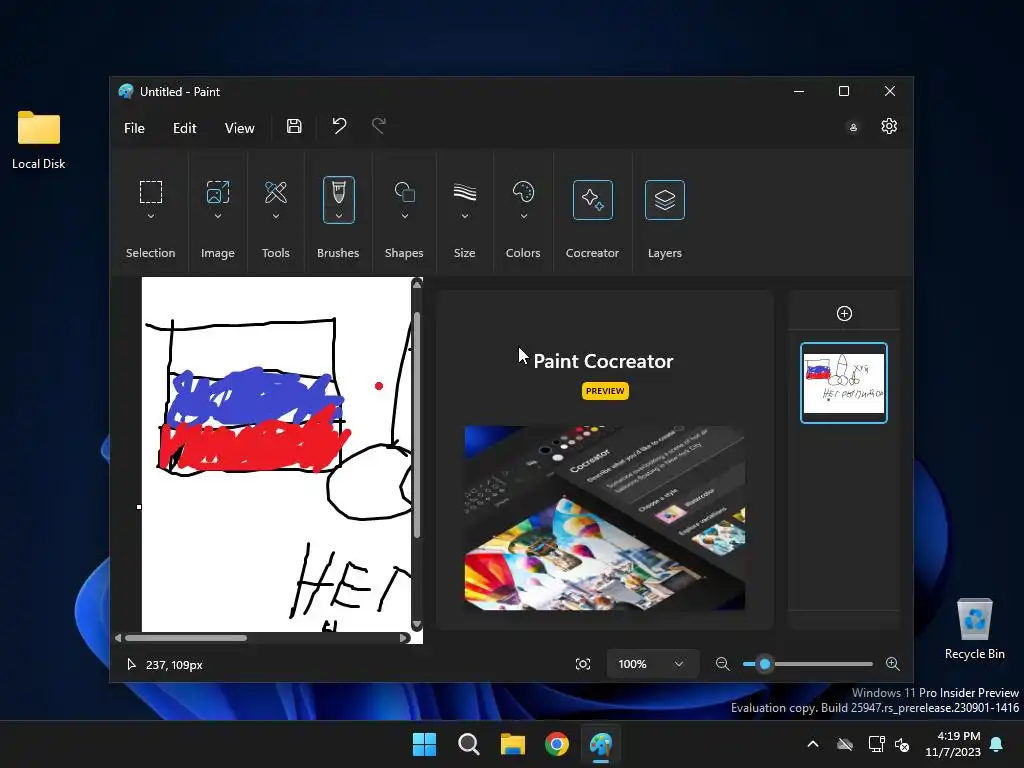Open the Edit menu
Viewport: 1024px width, 768px height.
click(x=184, y=128)
